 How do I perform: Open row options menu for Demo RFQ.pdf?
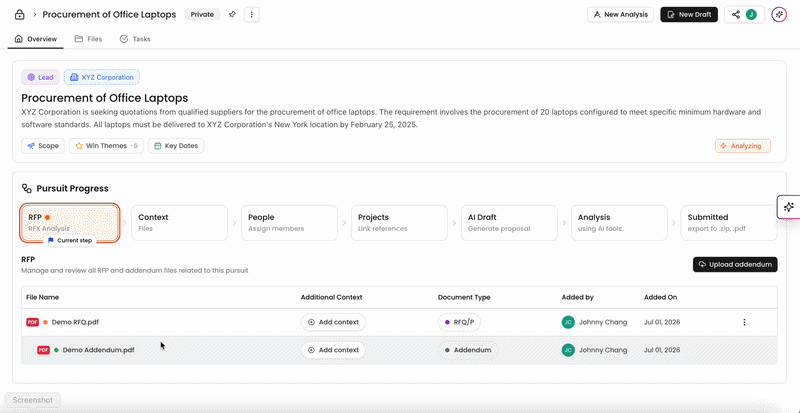tap(744, 322)
